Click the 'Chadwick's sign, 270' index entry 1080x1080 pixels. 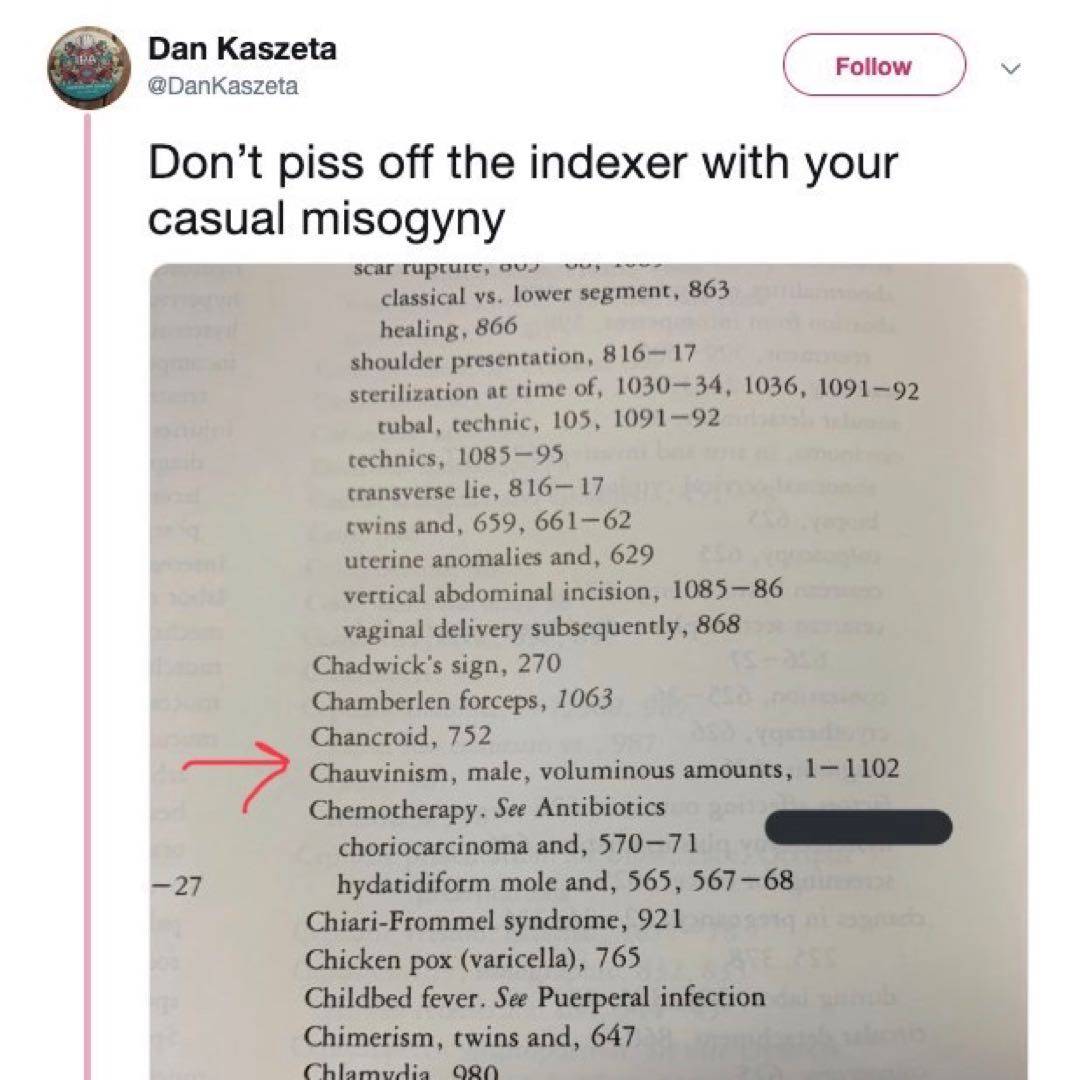437,664
